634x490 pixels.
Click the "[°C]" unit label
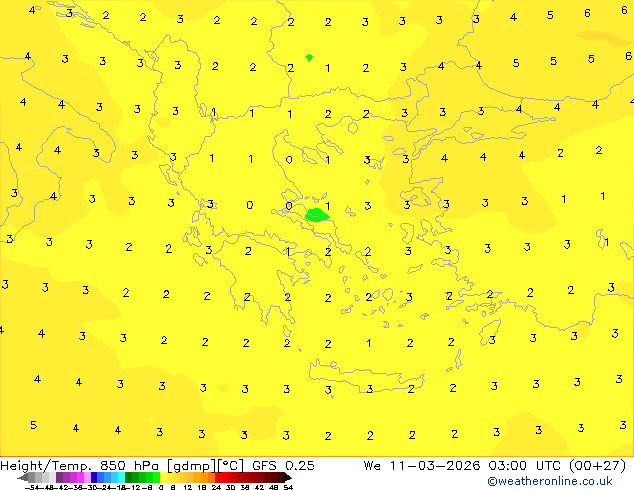231,466
